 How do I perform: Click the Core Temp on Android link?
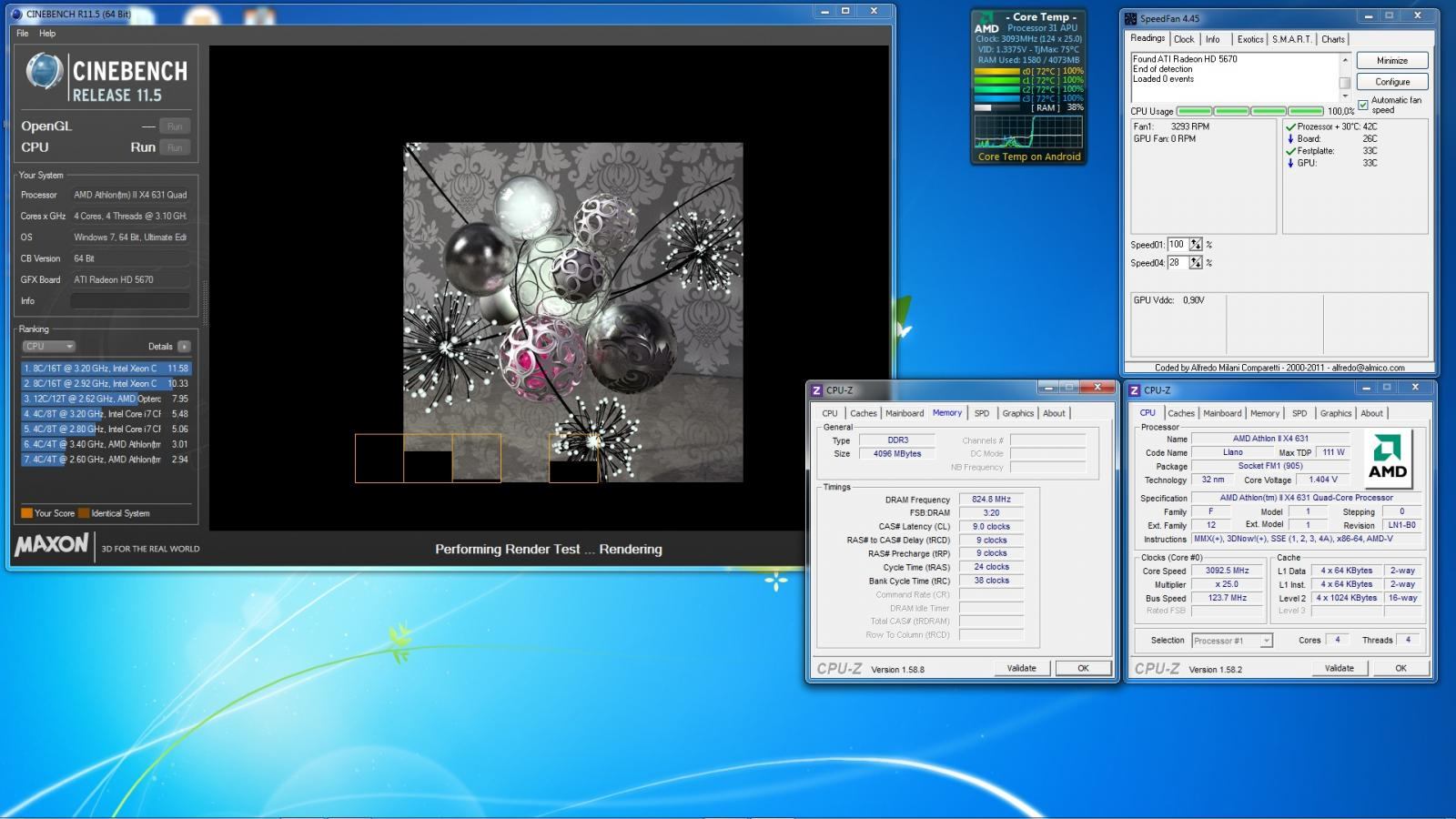[1029, 157]
